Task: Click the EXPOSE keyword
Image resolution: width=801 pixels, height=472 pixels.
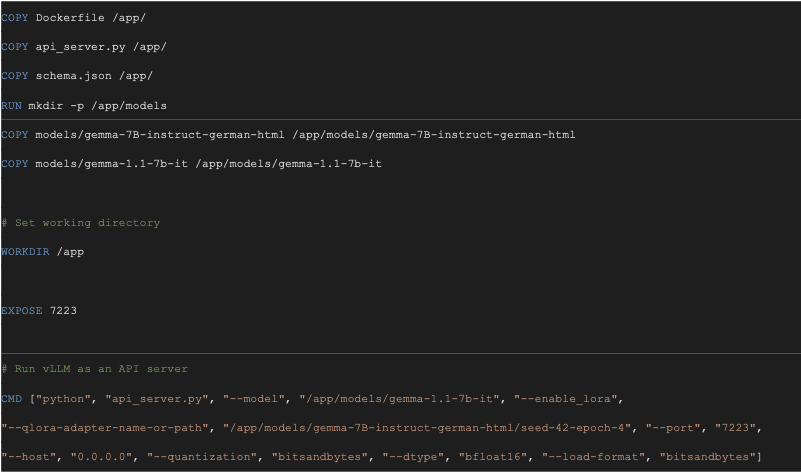Action: click(x=22, y=311)
